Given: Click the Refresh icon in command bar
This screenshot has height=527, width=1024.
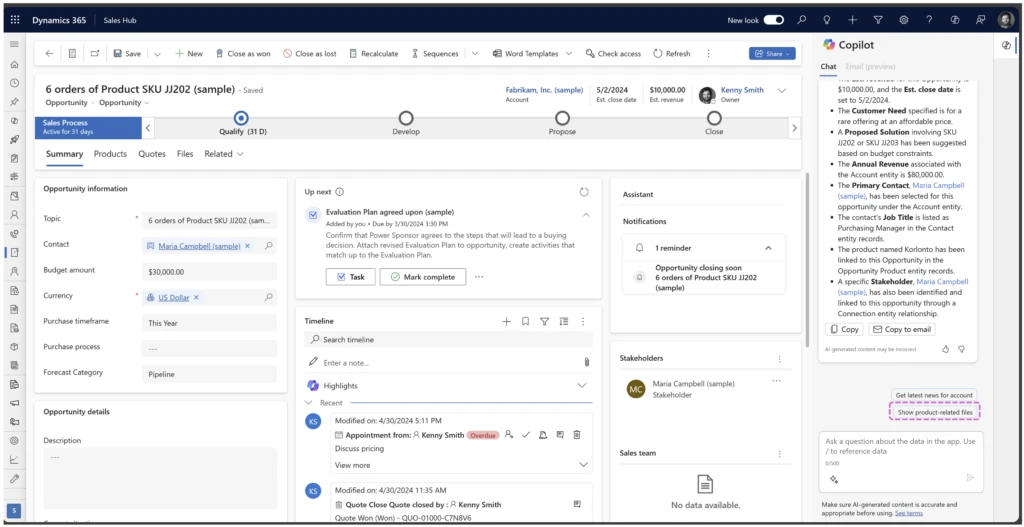Looking at the screenshot, I should coord(658,54).
